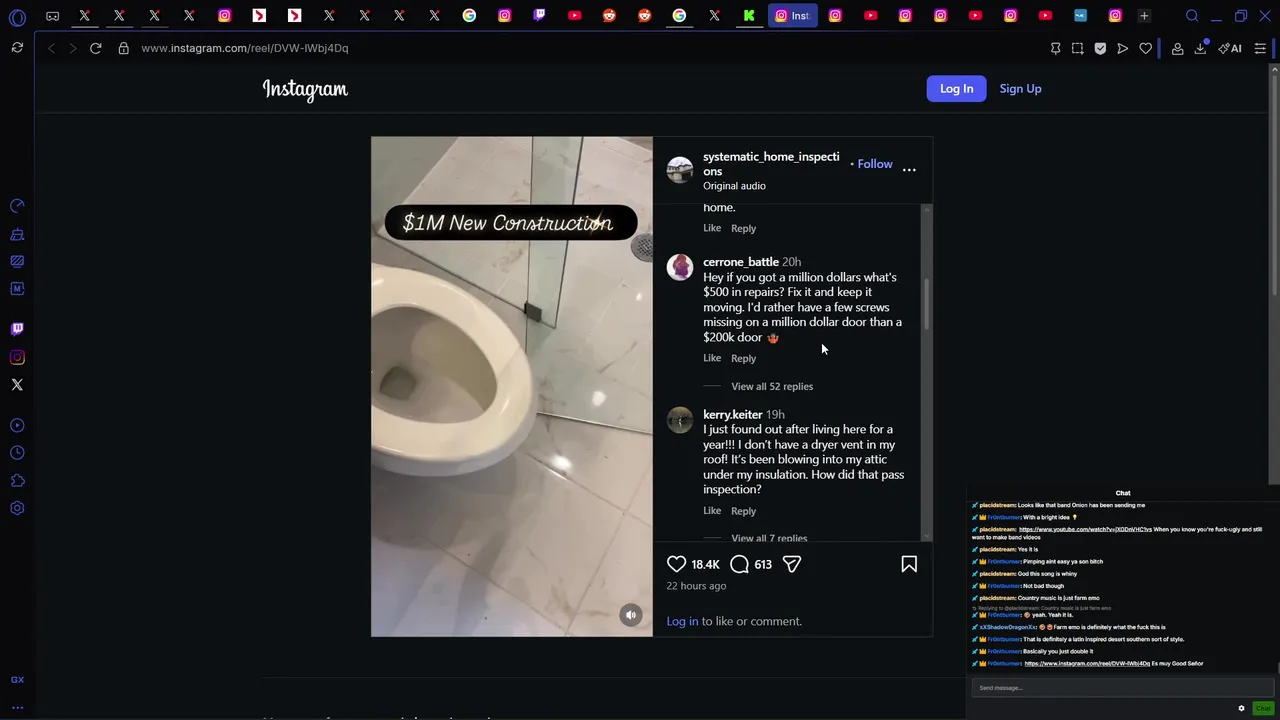
Task: Toggle the reel's audio mute button
Action: point(631,615)
